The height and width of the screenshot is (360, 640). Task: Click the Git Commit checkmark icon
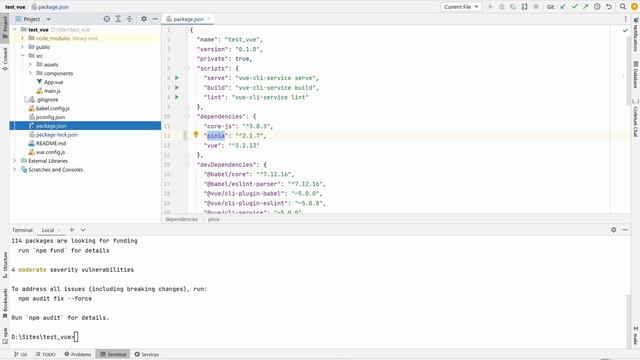[x=574, y=7]
